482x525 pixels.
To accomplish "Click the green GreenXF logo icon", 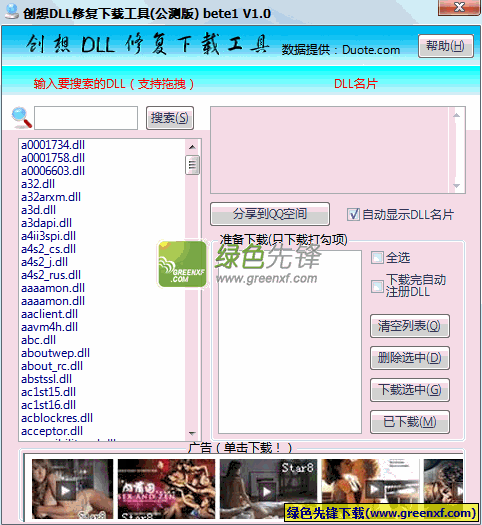I will click(182, 264).
